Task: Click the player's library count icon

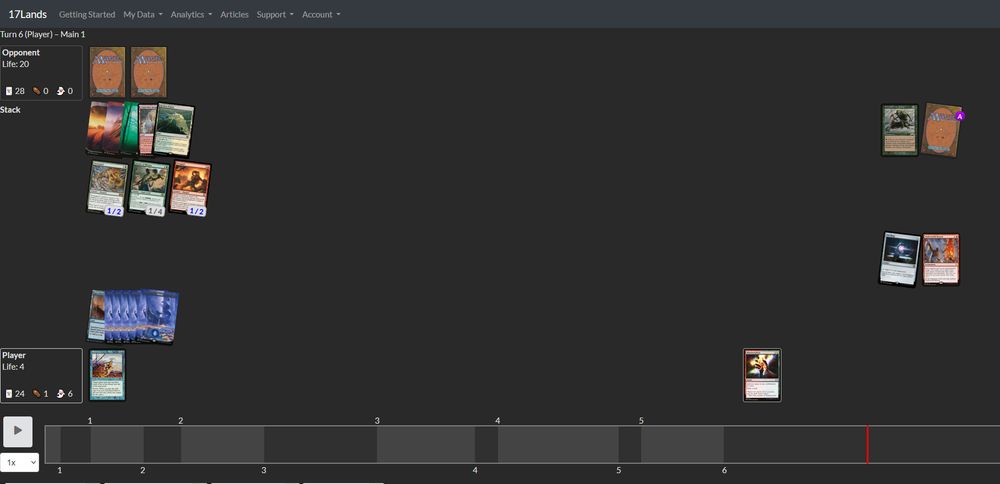Action: (9, 393)
